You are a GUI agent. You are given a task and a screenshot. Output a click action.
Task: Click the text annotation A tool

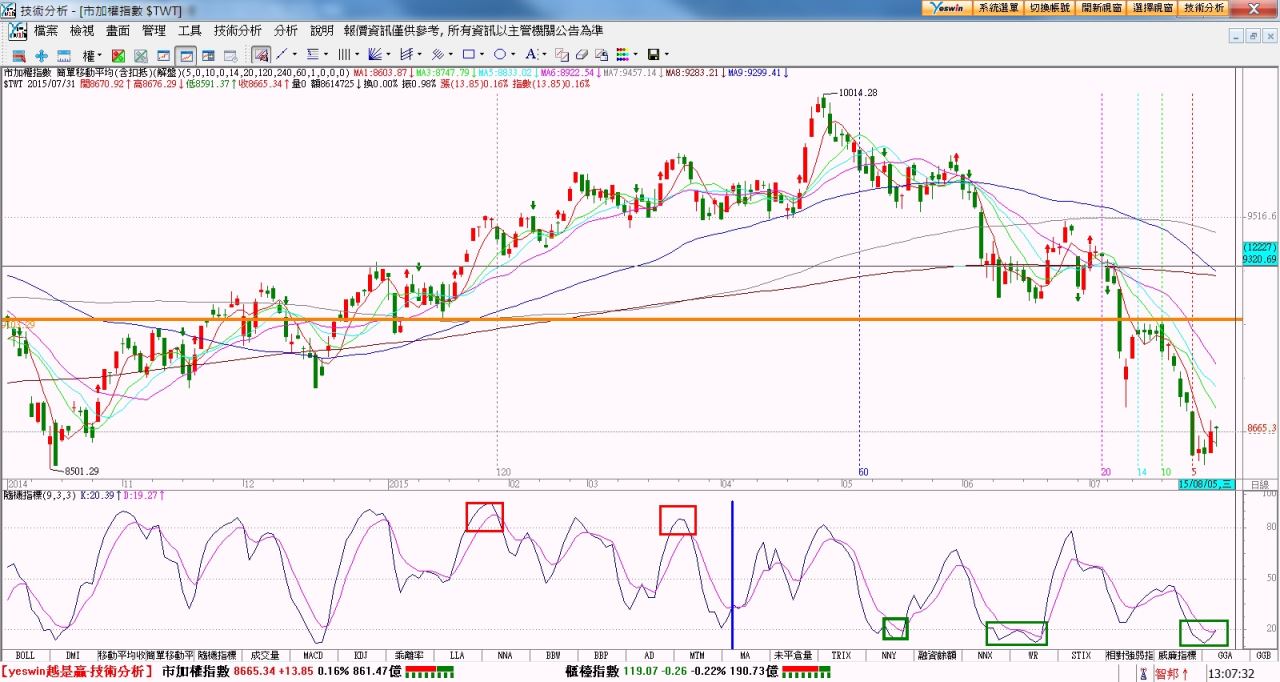(529, 54)
